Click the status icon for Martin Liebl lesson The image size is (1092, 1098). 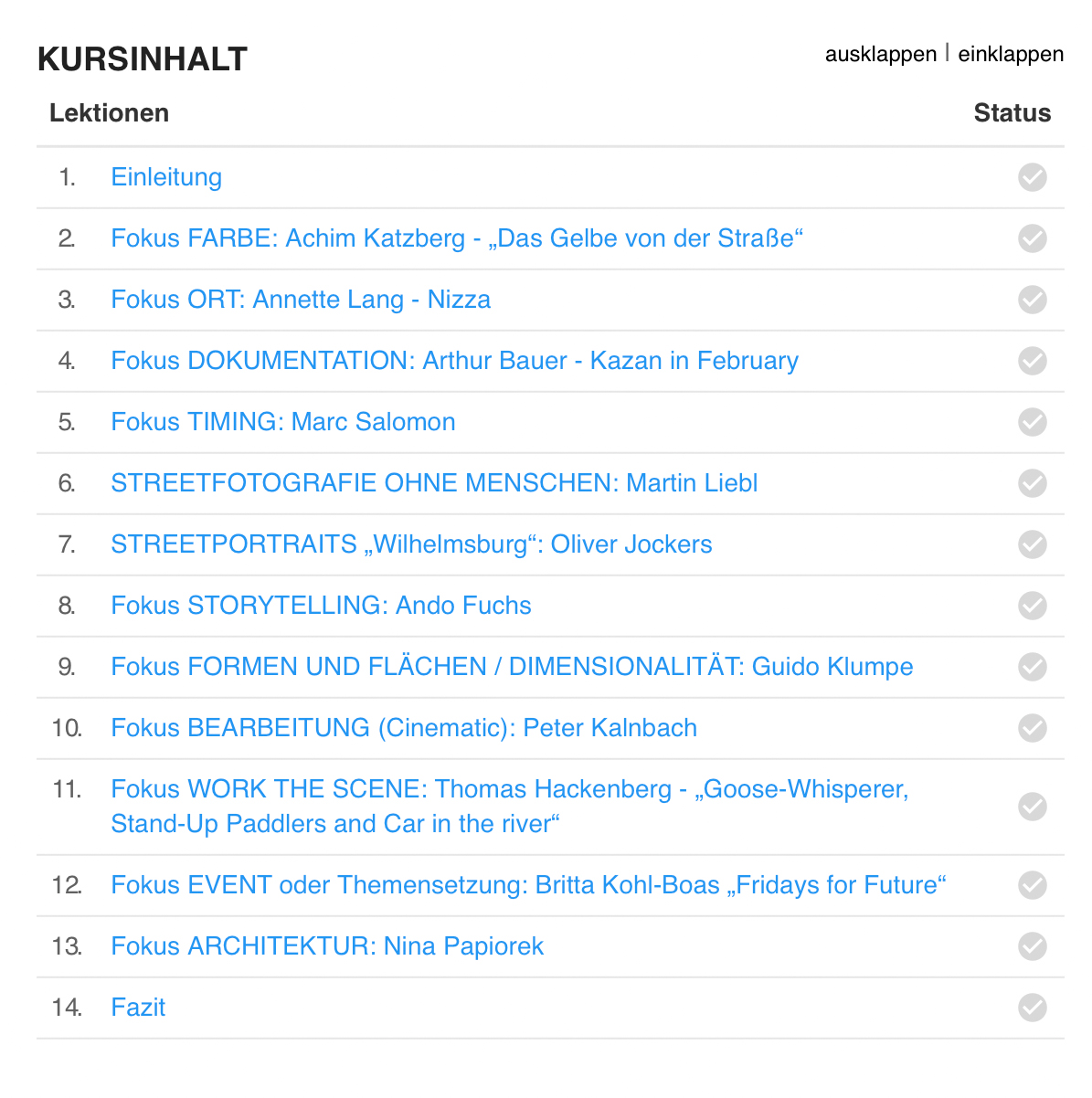pyautogui.click(x=1032, y=483)
